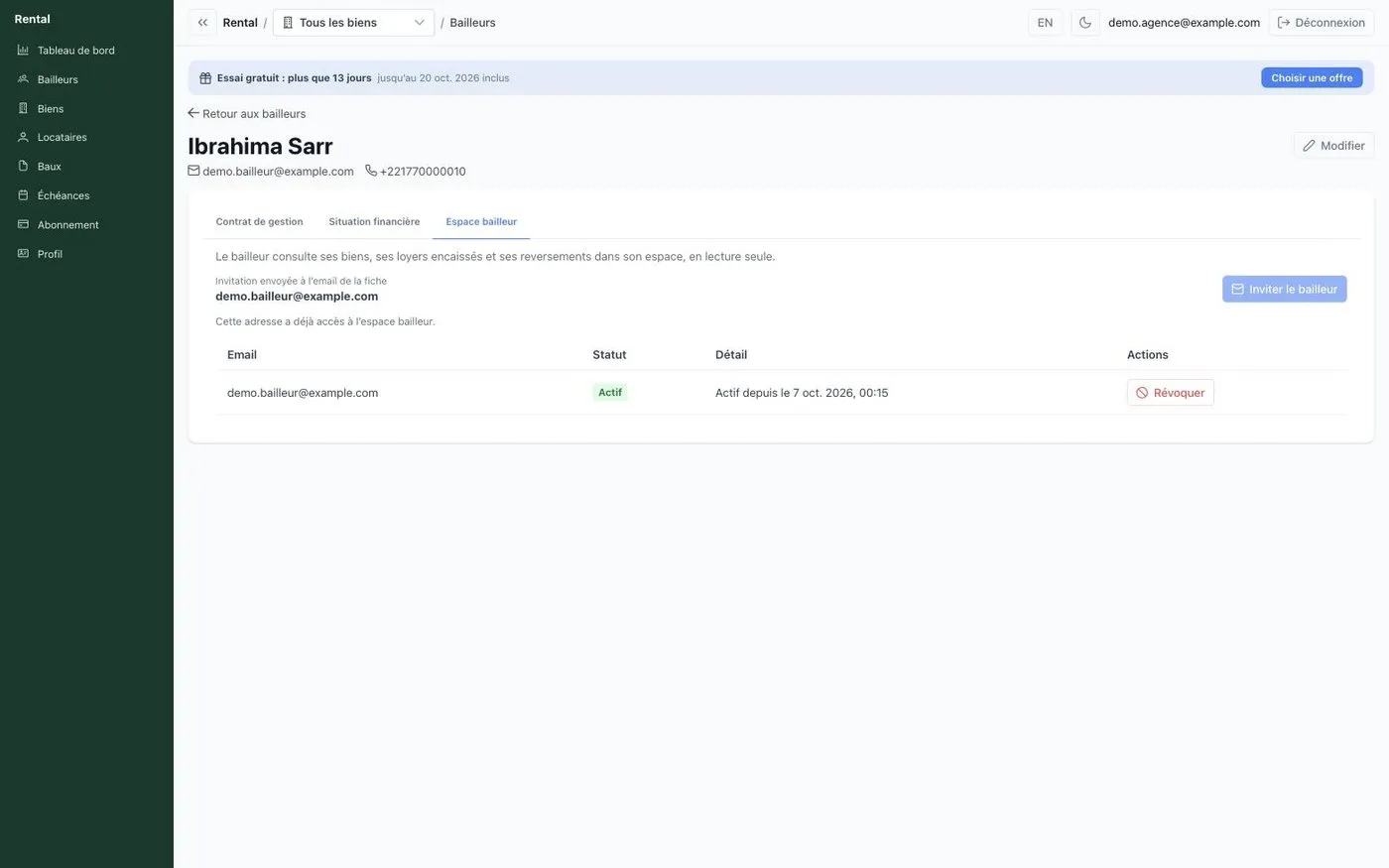The width and height of the screenshot is (1389, 868).
Task: Click Retour aux bailleurs link text
Action: coord(254,114)
